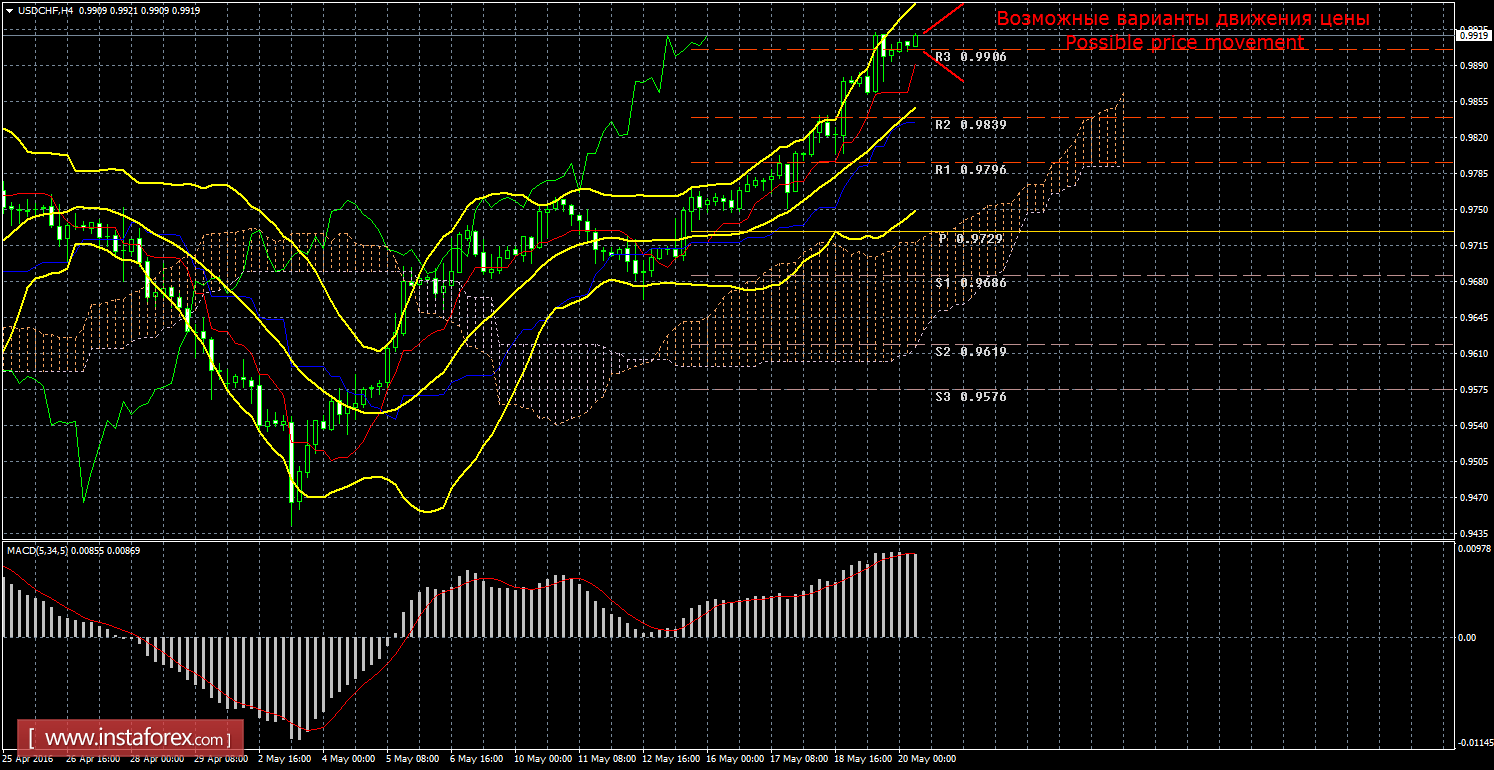Click the 2 May 16:00 time axis label
Image resolution: width=1494 pixels, height=770 pixels.
(x=284, y=759)
